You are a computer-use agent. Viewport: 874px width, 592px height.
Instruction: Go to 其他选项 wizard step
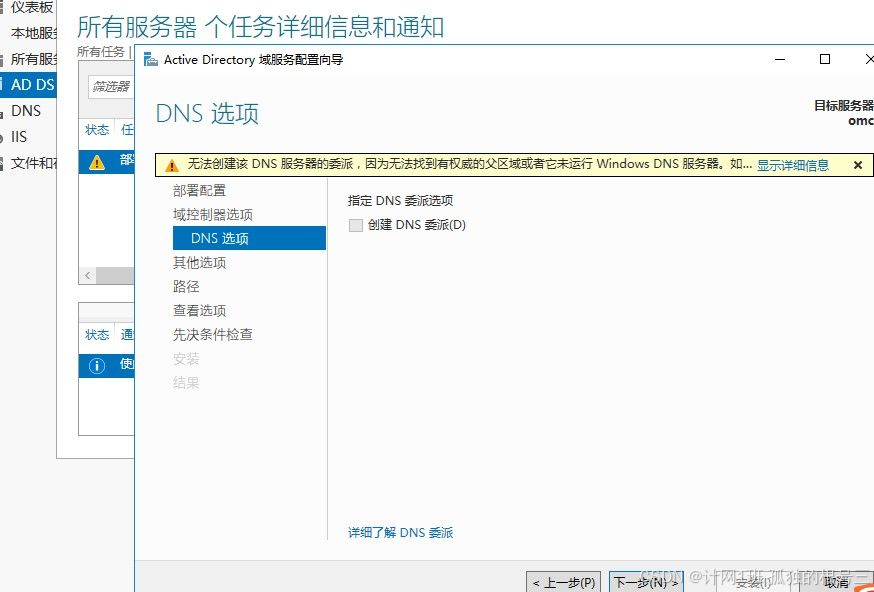(x=200, y=263)
